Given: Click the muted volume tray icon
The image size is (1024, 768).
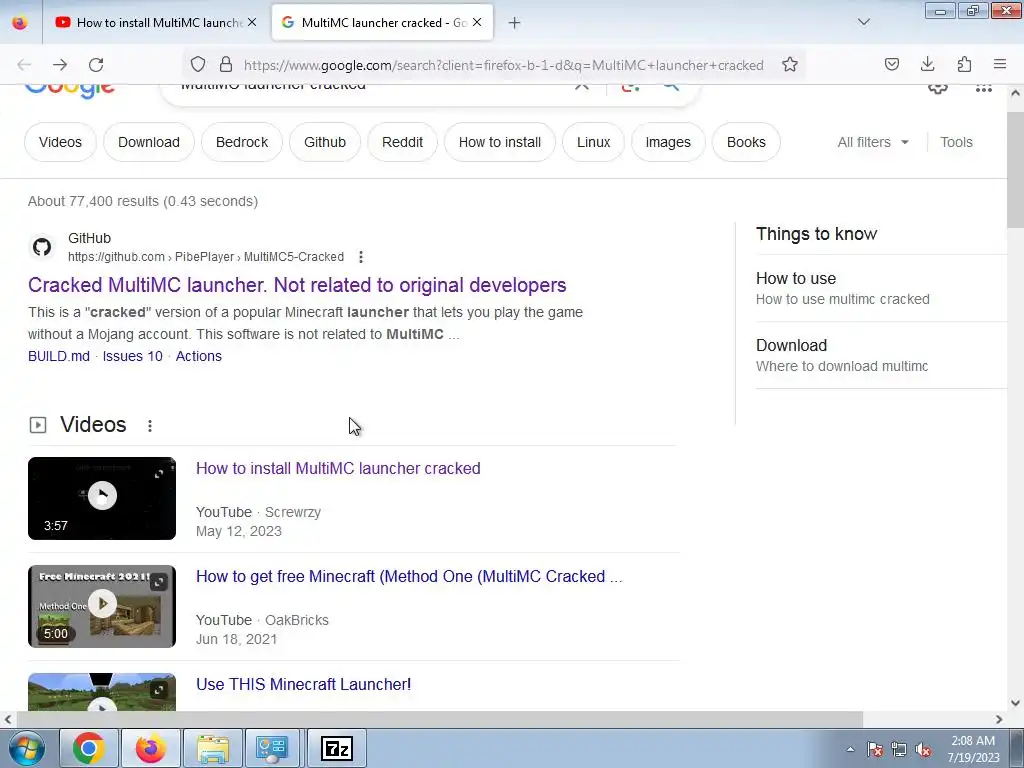Looking at the screenshot, I should 922,749.
